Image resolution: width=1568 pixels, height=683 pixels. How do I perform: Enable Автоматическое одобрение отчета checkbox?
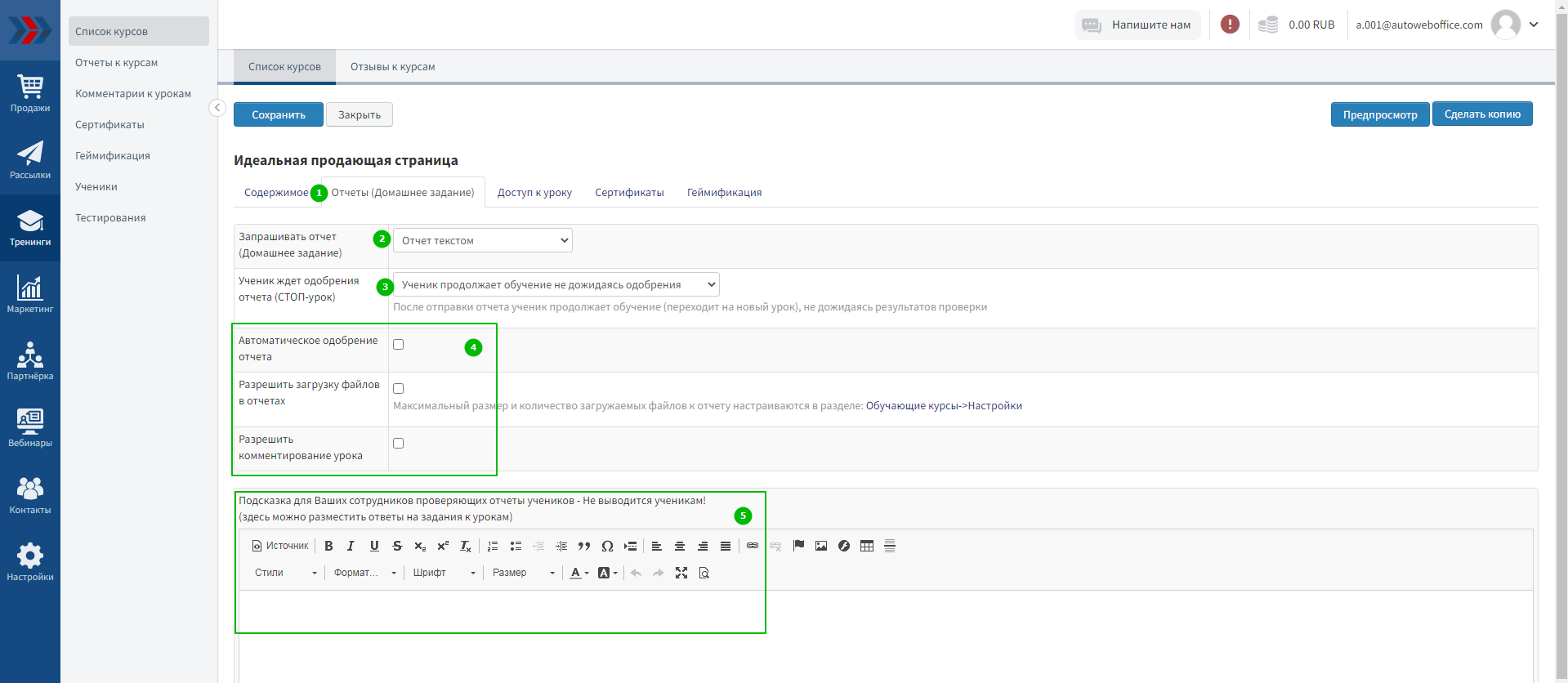tap(399, 345)
